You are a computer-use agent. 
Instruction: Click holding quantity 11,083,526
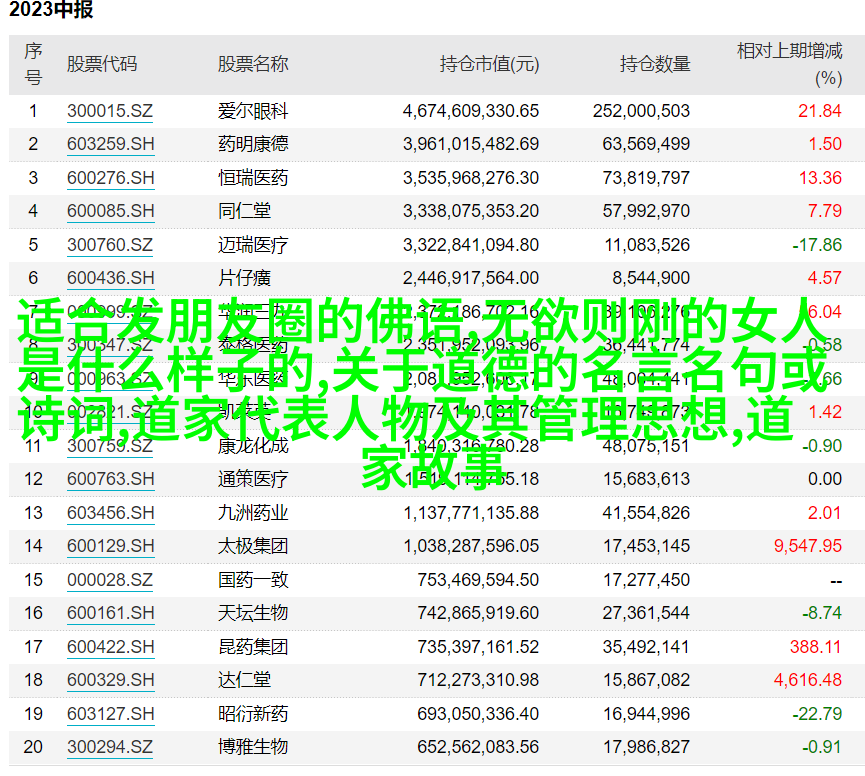click(x=647, y=245)
